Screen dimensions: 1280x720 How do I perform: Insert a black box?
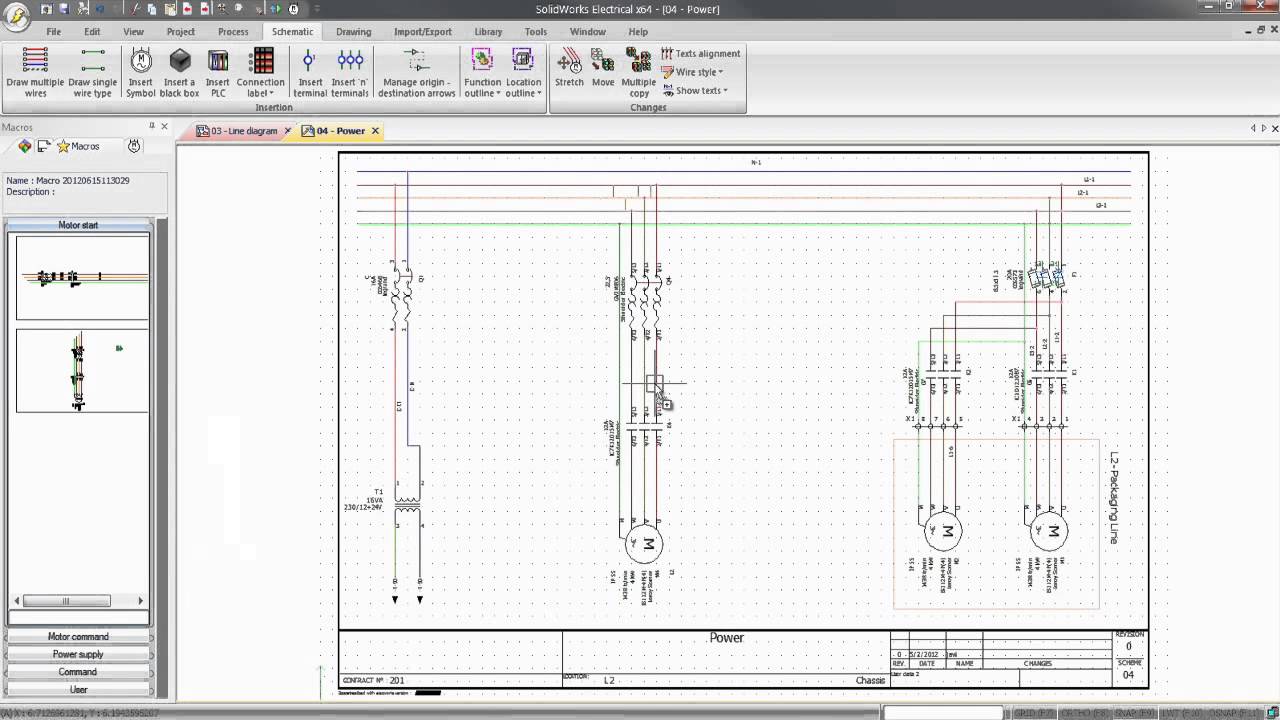[179, 73]
